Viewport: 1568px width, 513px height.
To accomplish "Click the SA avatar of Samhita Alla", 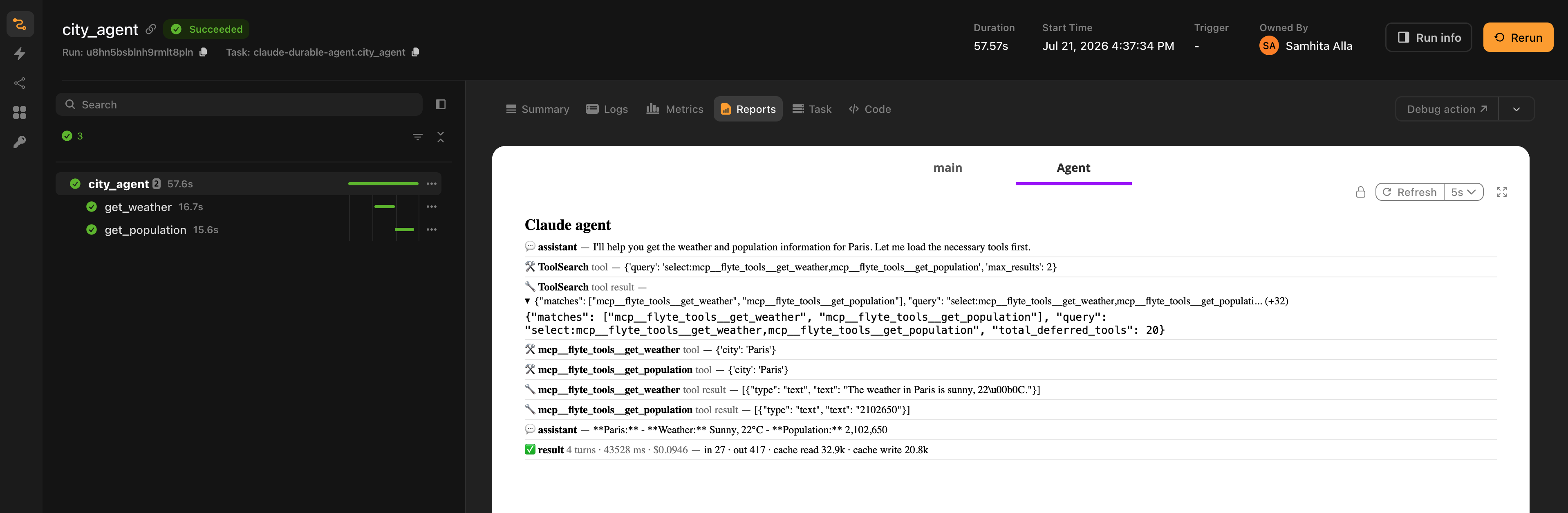I will tap(1269, 46).
